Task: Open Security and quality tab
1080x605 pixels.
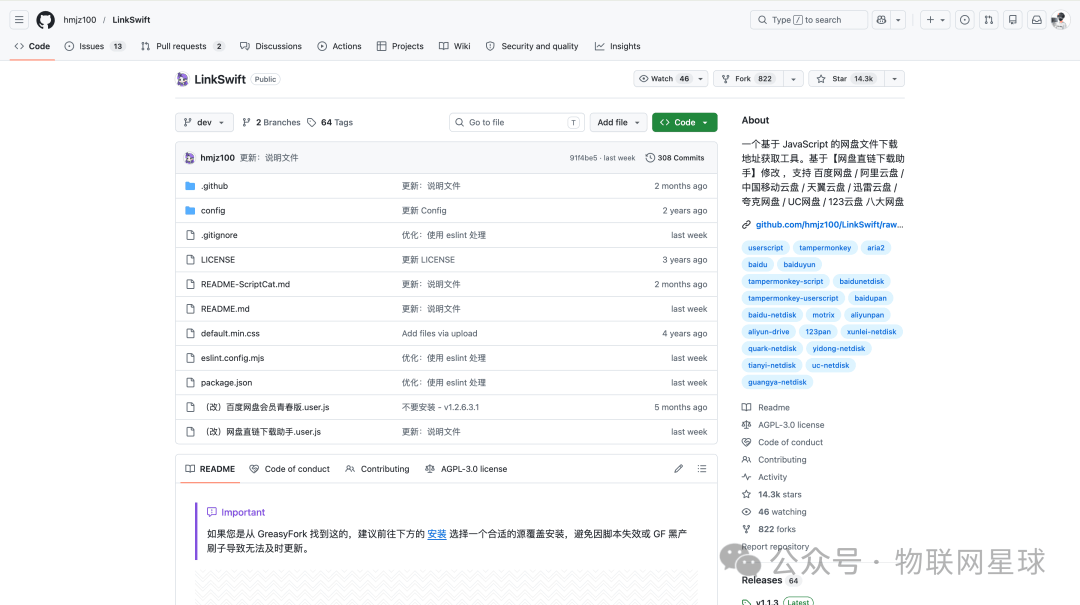Action: coord(532,46)
